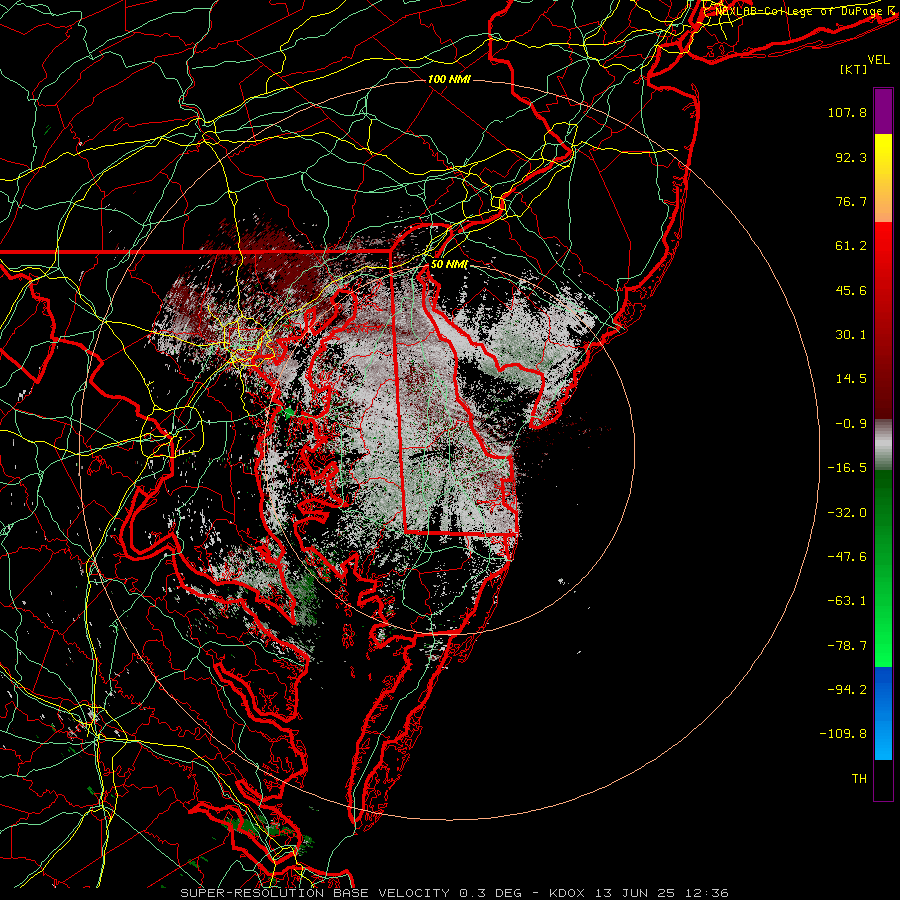Click the 76.7 velocity scale value

(851, 201)
